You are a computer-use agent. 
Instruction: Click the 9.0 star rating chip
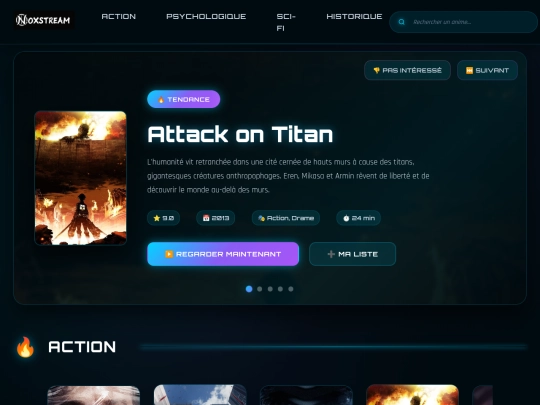tap(164, 218)
